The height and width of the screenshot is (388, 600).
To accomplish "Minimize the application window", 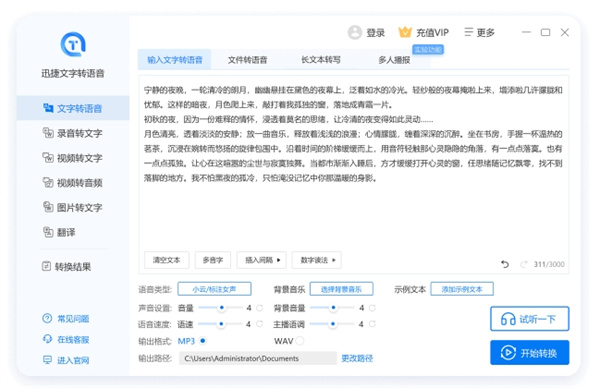I will tap(527, 32).
